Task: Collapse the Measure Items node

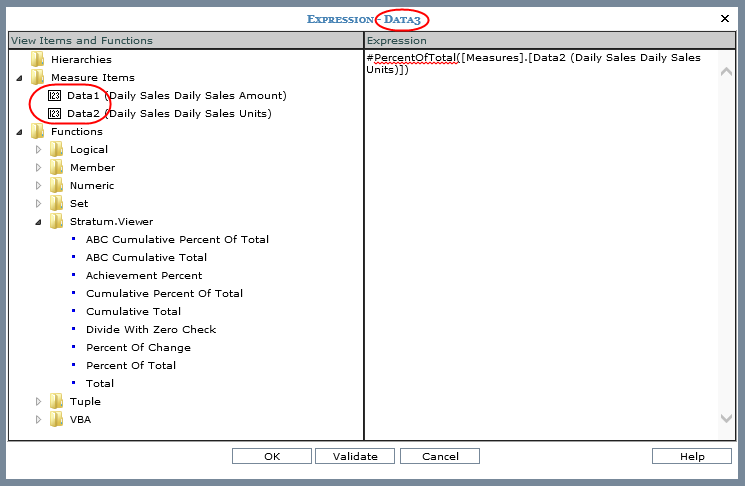Action: (19, 78)
